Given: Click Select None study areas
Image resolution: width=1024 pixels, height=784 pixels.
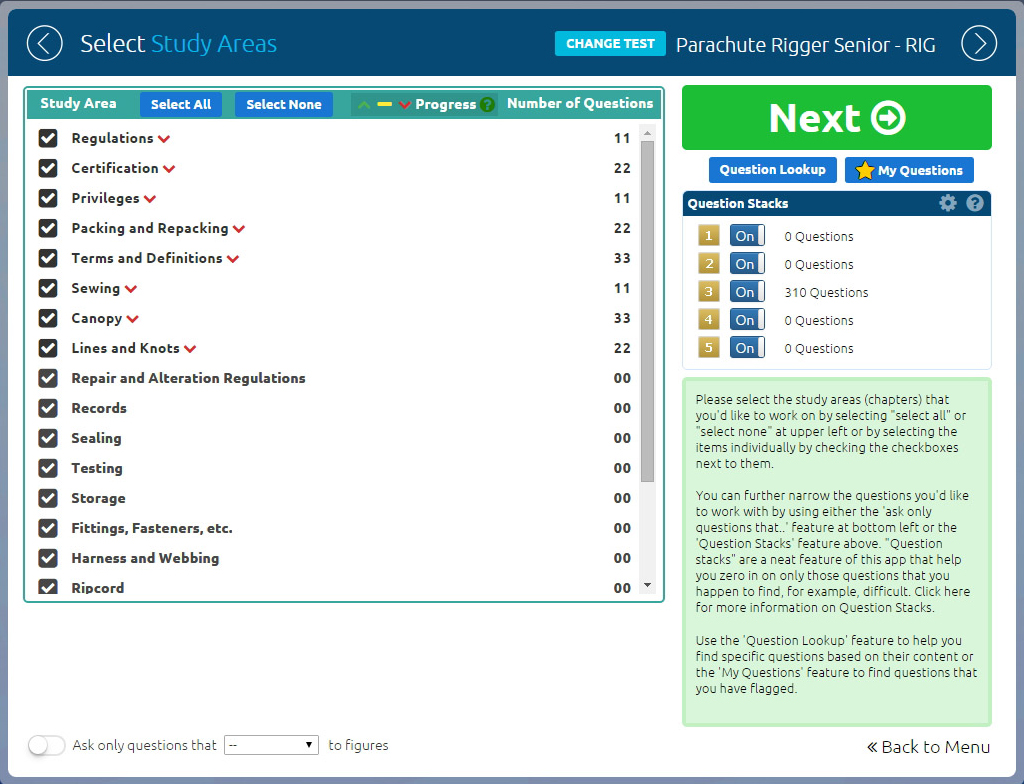Looking at the screenshot, I should point(283,105).
